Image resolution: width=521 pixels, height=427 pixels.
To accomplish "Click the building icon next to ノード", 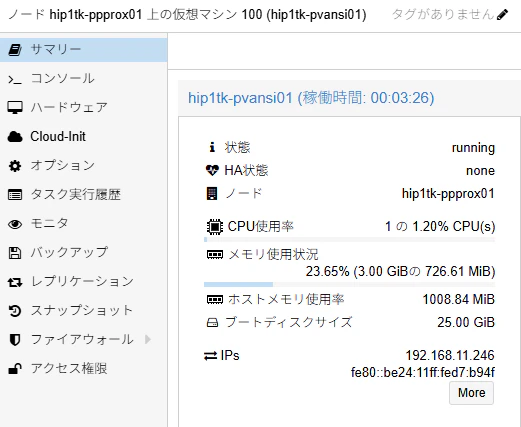I will click(x=212, y=194).
